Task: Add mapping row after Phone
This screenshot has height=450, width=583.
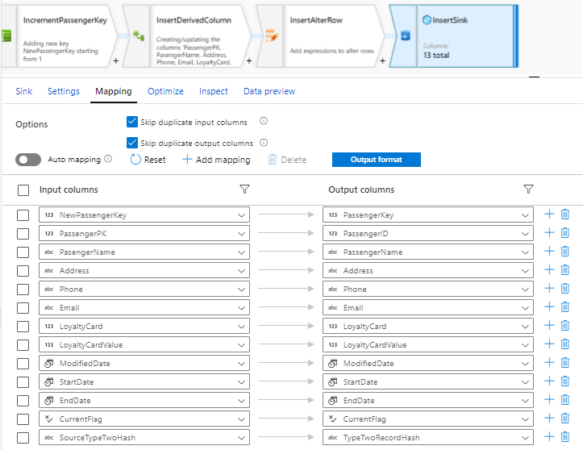Action: click(x=549, y=288)
